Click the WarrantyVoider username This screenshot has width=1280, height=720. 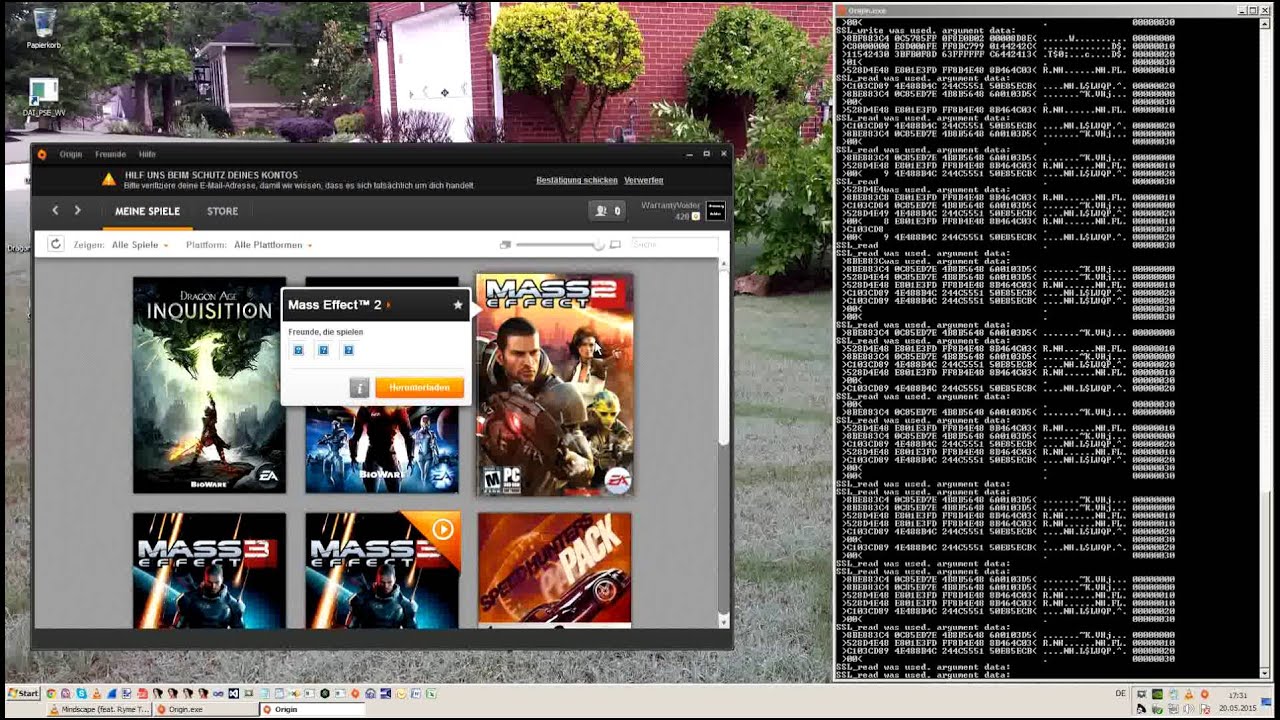click(670, 204)
